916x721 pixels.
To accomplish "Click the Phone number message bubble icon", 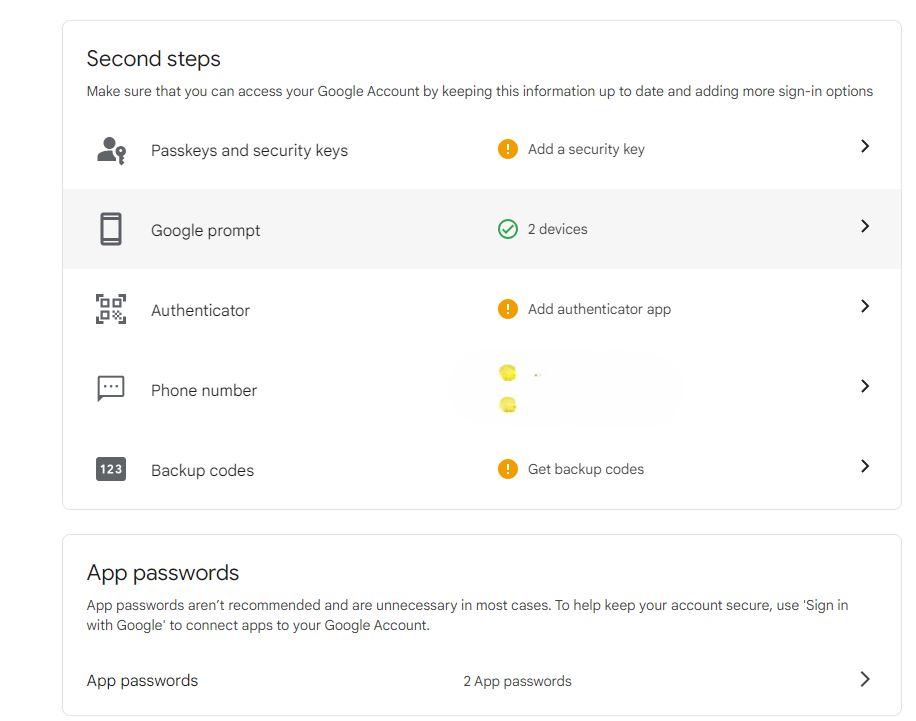I will click(x=111, y=389).
